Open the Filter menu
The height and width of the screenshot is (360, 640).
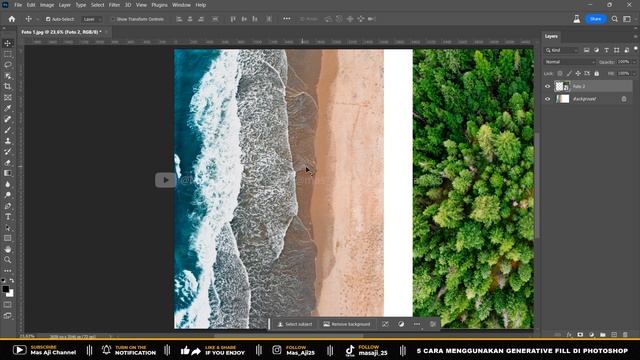tap(114, 5)
